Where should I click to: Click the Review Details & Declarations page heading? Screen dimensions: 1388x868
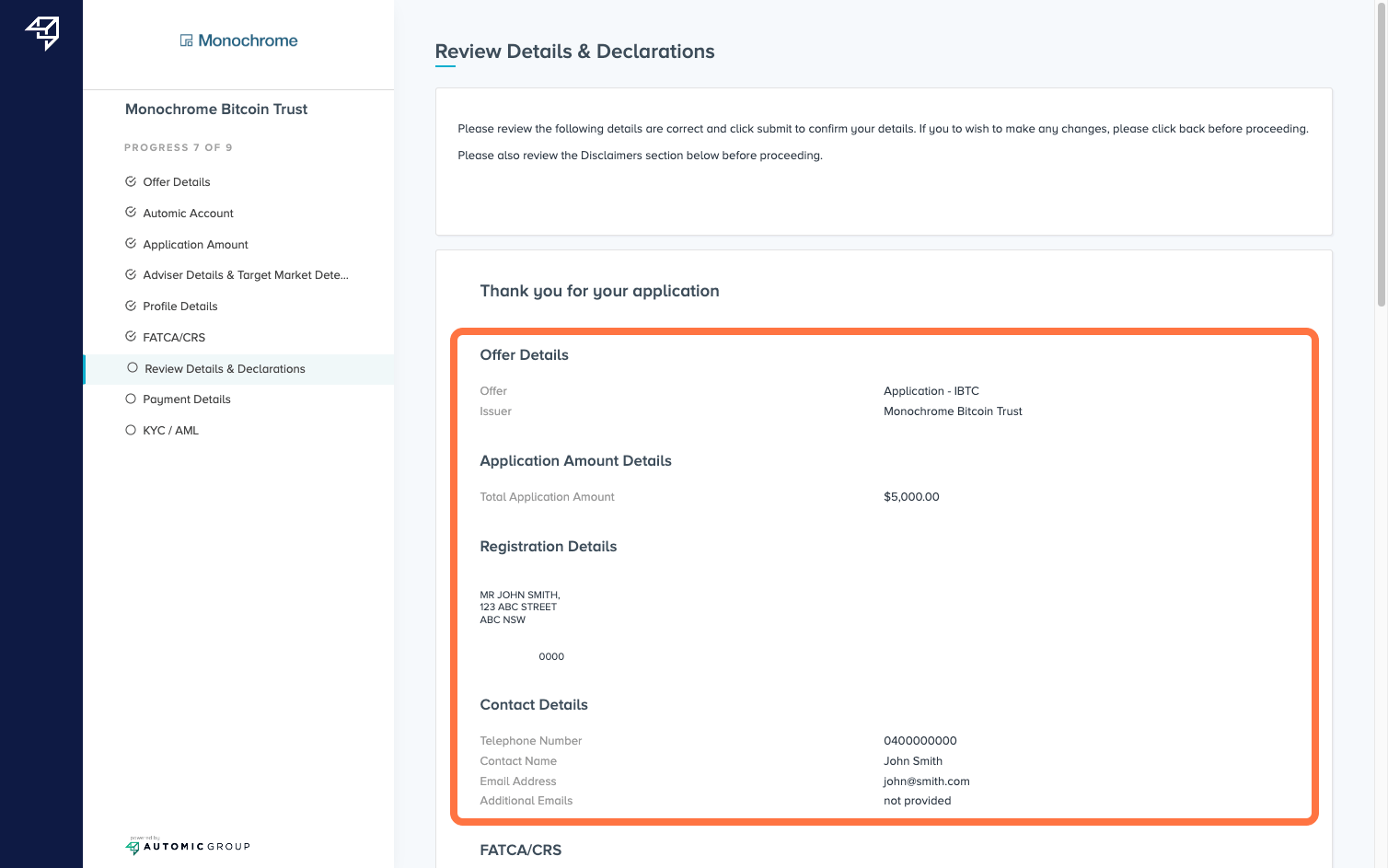(x=574, y=52)
